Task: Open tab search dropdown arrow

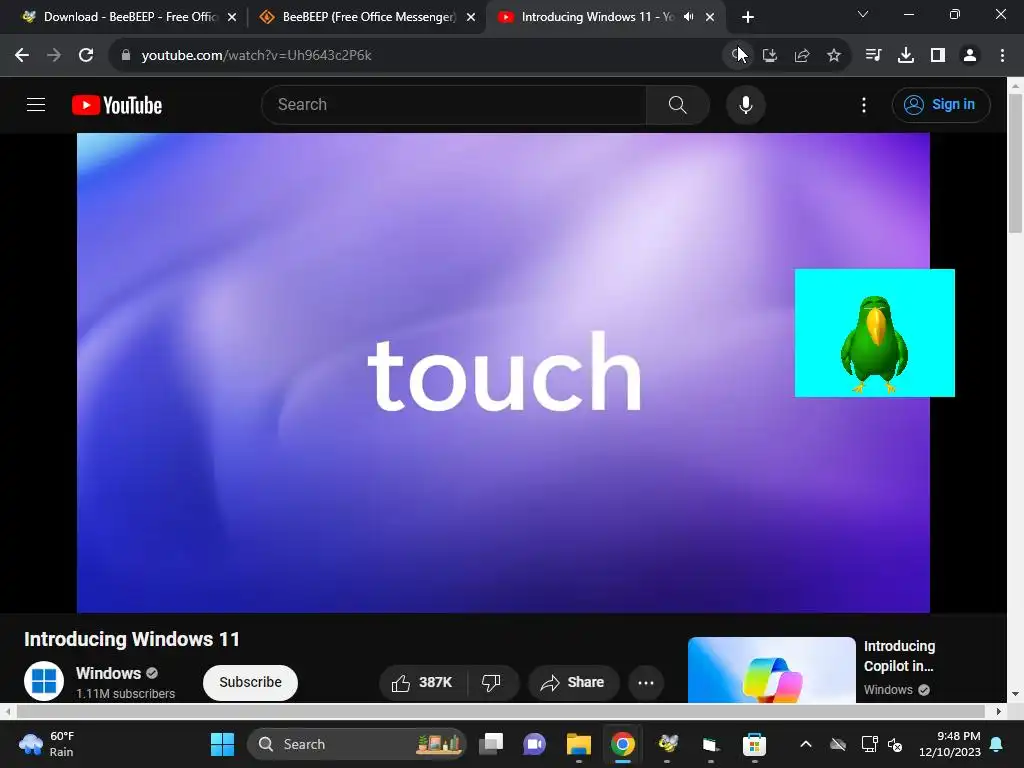Action: pos(863,14)
